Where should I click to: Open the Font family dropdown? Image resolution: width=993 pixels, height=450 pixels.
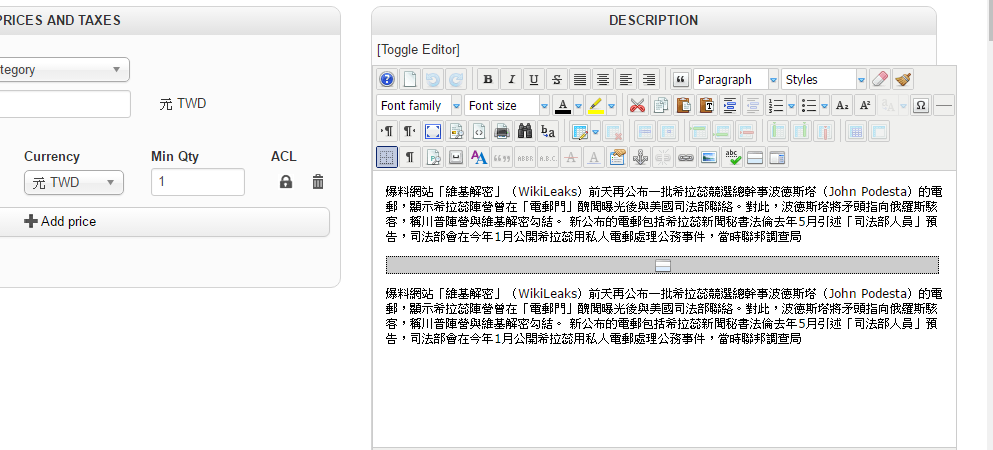click(x=419, y=105)
